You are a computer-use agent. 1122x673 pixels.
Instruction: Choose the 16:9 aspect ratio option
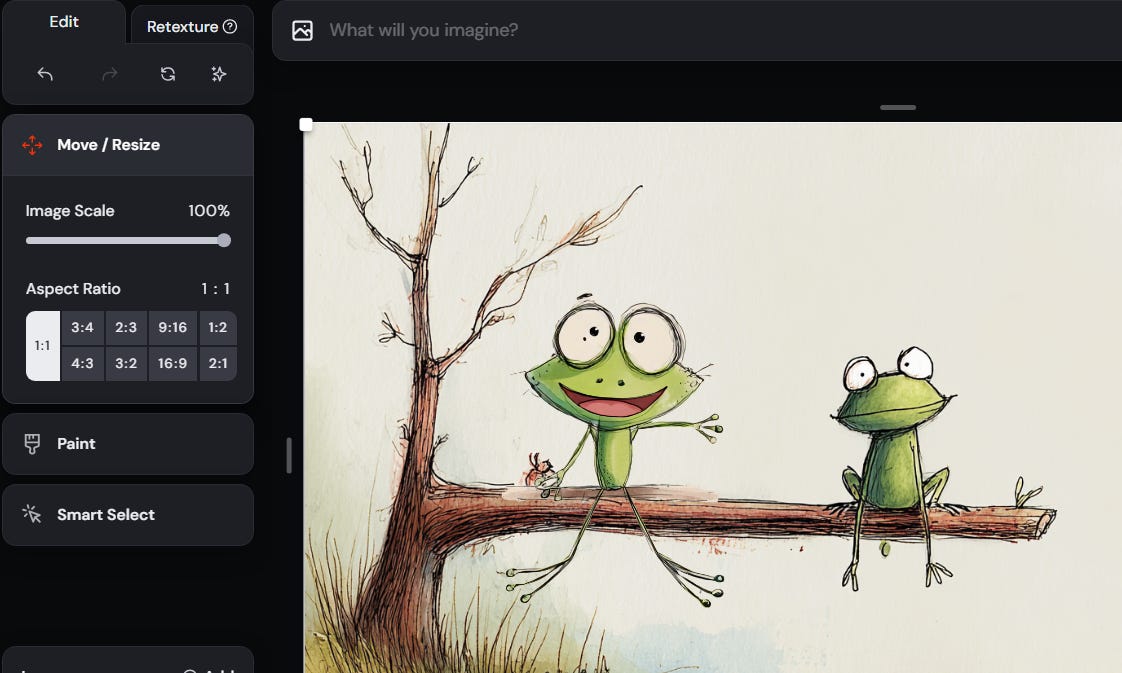172,363
